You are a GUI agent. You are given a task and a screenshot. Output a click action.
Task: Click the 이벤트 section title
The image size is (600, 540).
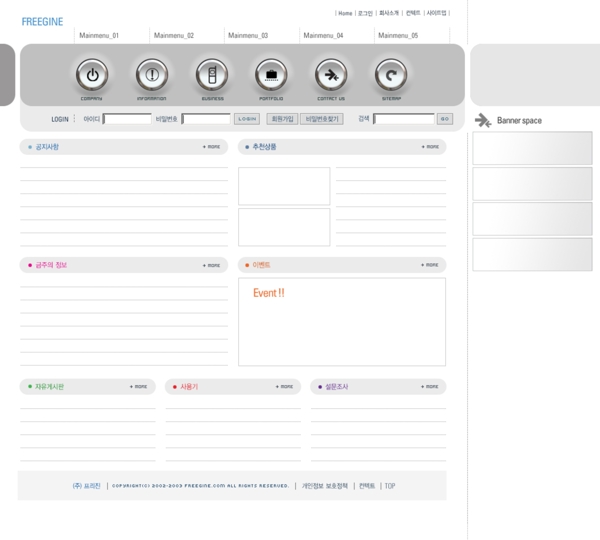[x=261, y=265]
